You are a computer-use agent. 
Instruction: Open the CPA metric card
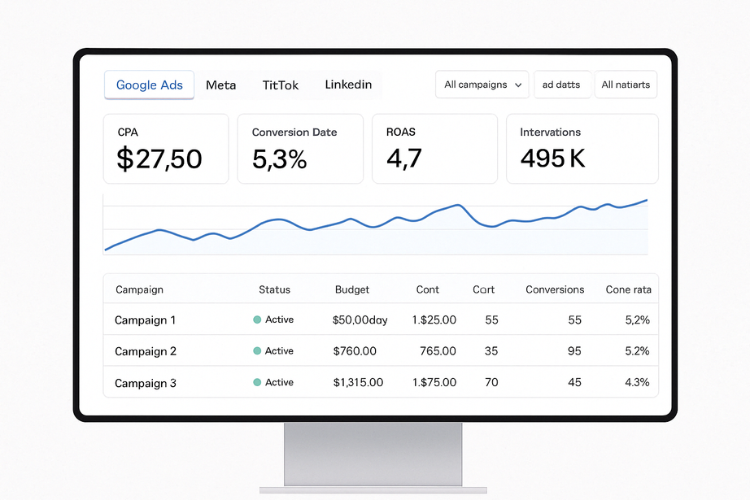pos(166,149)
